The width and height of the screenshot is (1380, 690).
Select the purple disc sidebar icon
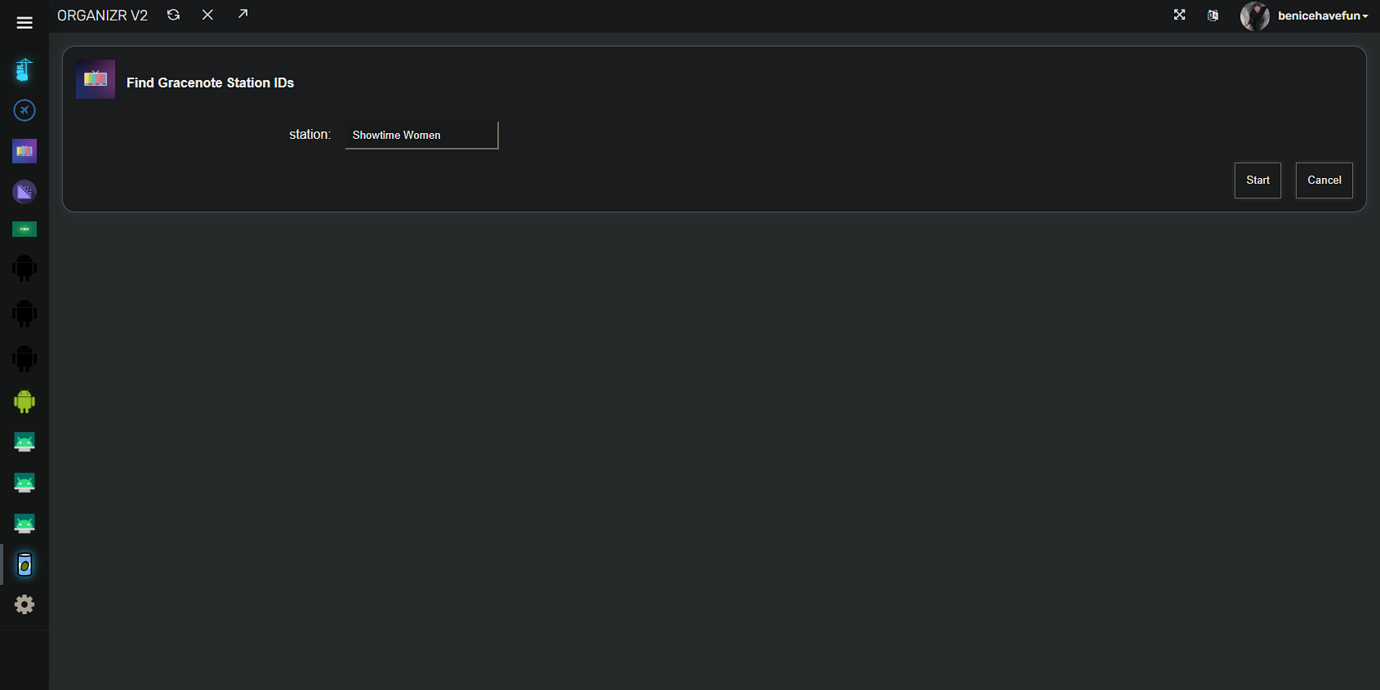point(24,190)
